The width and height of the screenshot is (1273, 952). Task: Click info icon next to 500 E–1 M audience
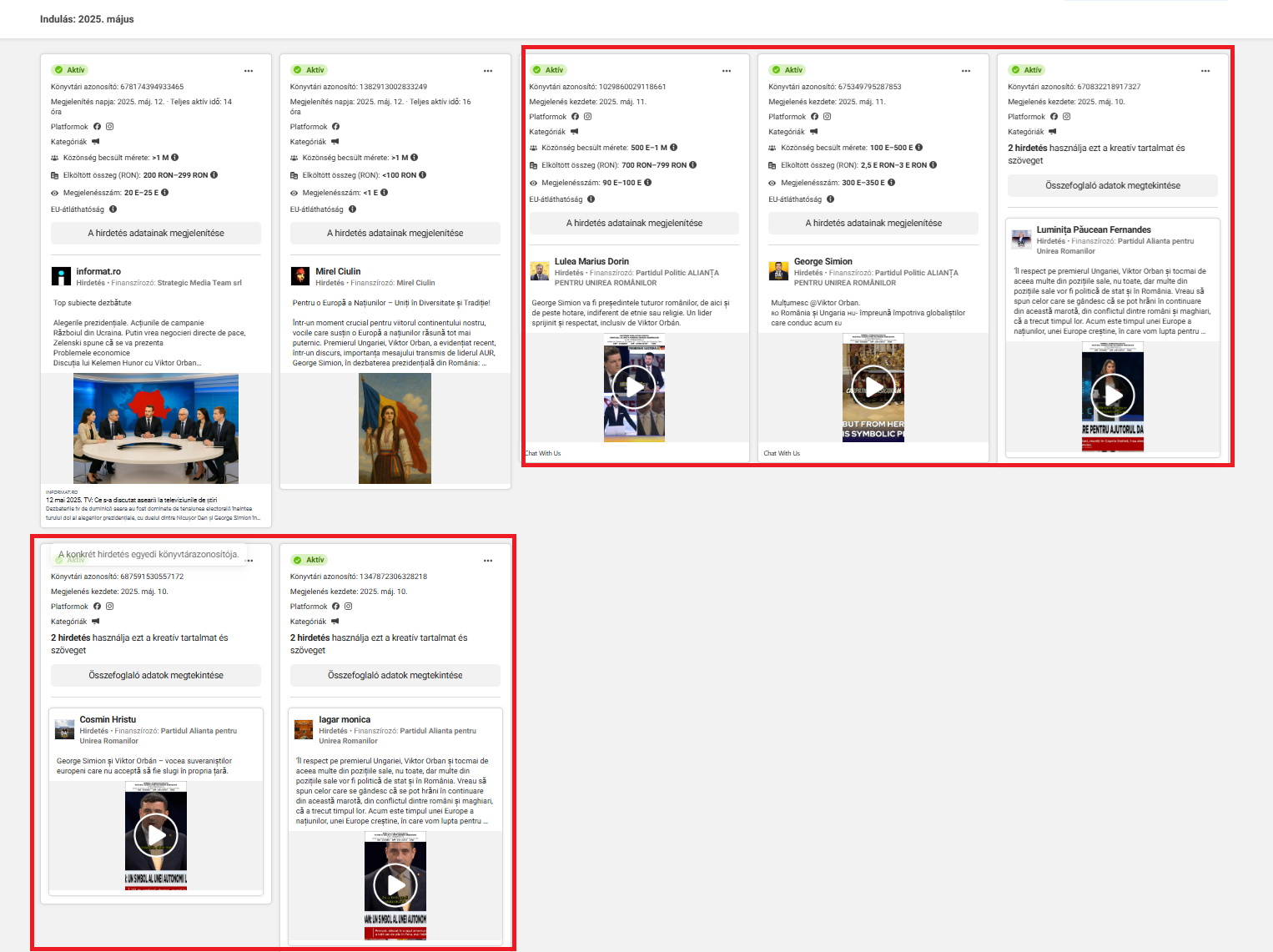coord(674,147)
